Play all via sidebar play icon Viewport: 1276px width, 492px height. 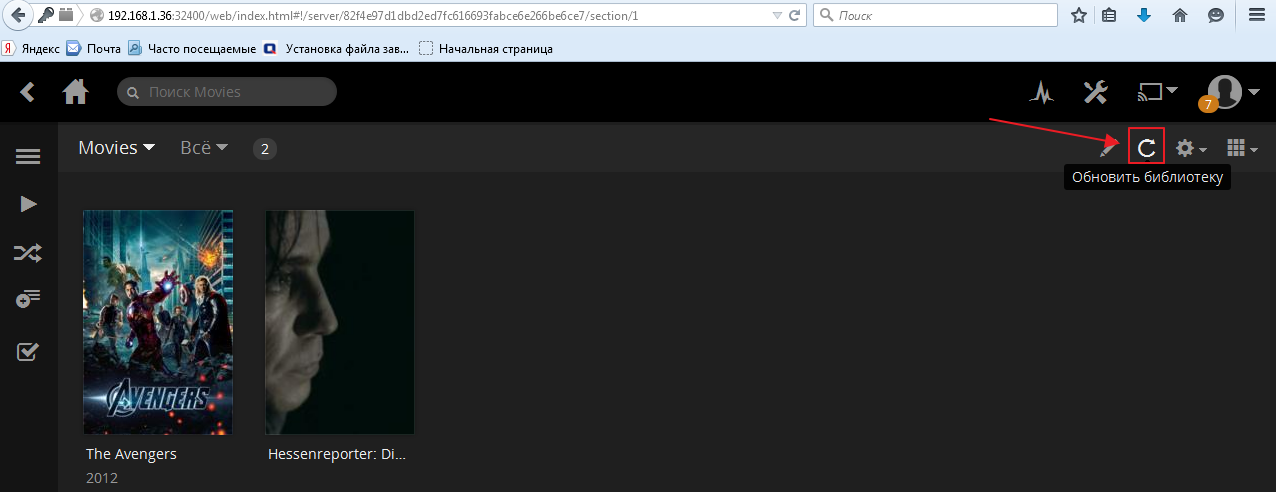point(28,204)
